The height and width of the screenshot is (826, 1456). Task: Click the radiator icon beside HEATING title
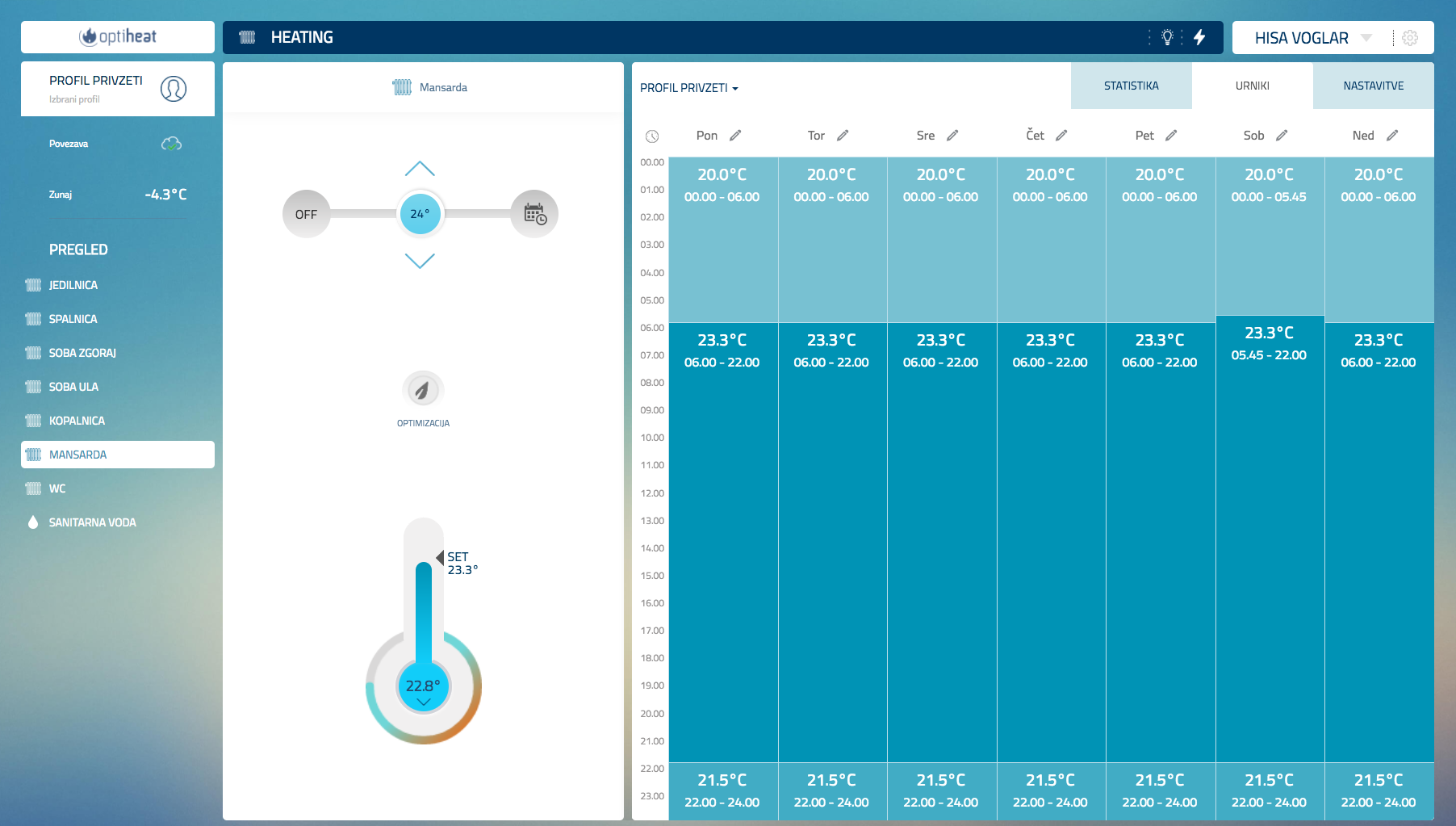248,37
